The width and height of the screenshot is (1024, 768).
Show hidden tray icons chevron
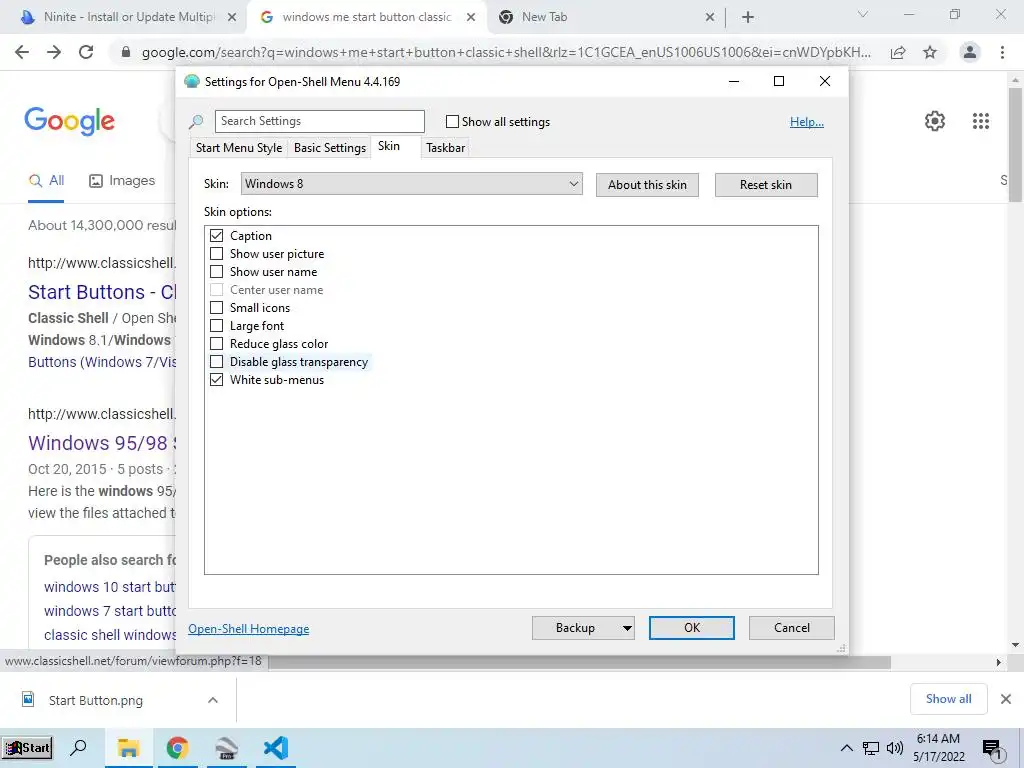tap(846, 748)
